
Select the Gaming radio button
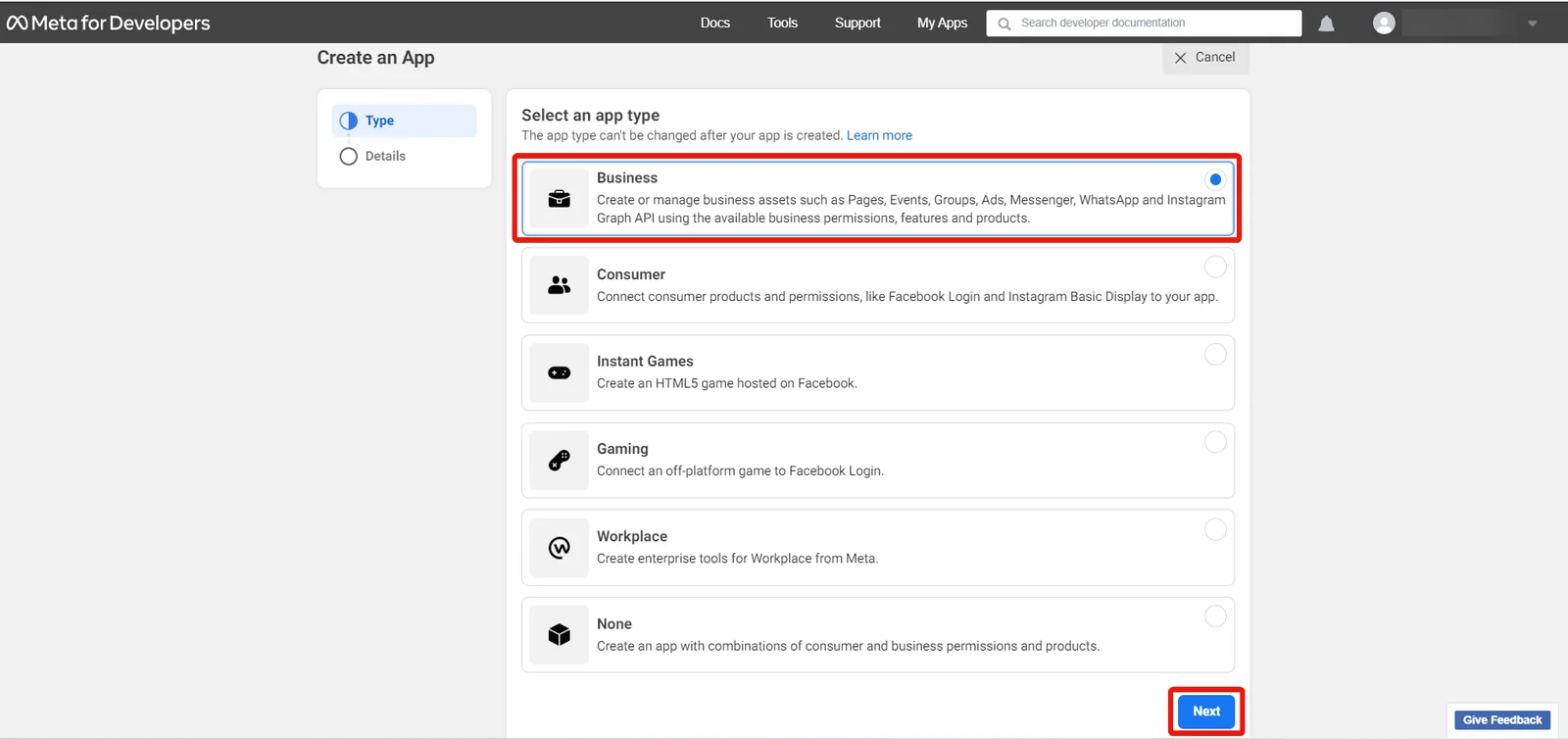1215,442
